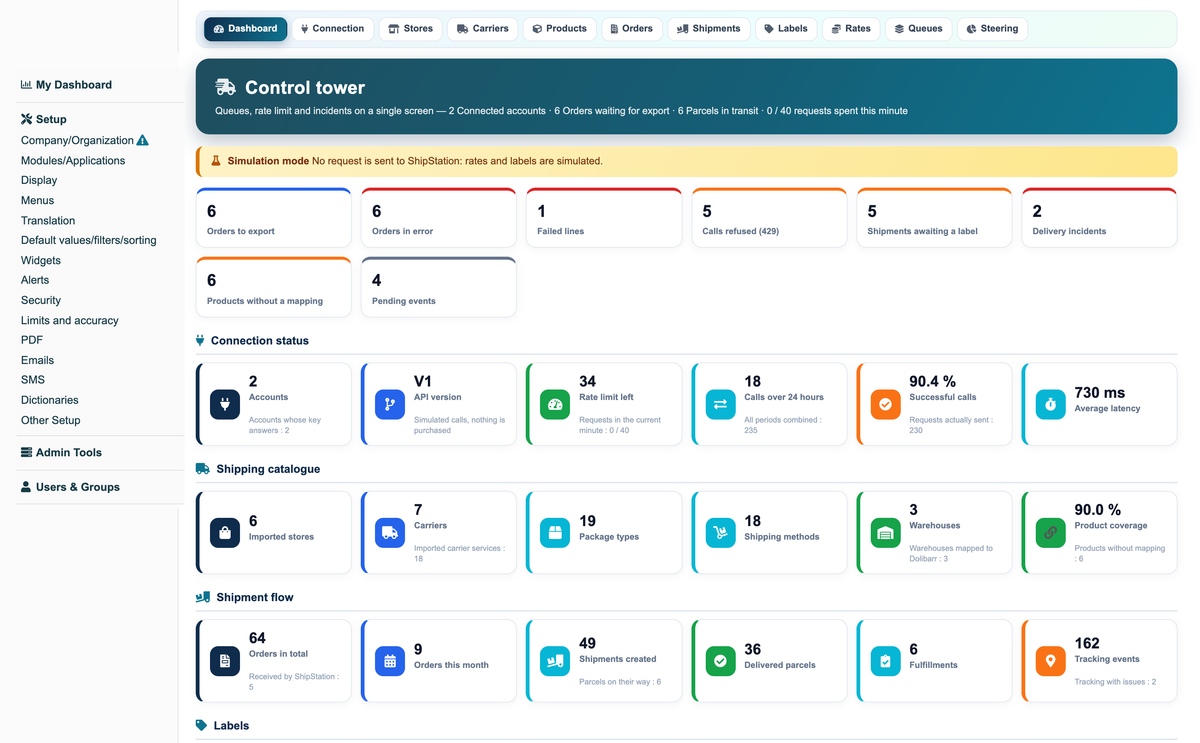
Task: Open the Connection tab
Action: click(332, 29)
